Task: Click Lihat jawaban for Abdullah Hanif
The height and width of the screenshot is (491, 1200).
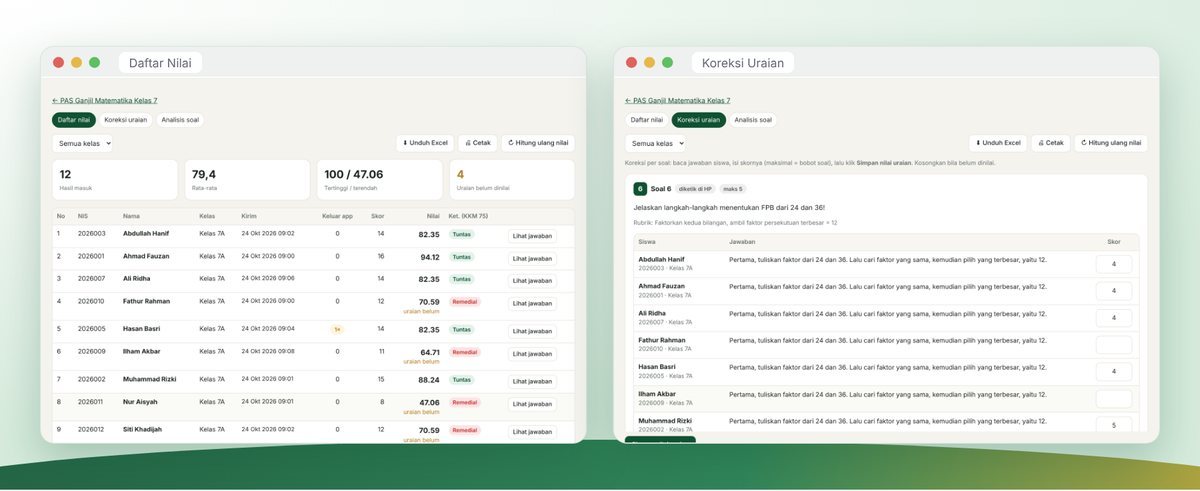Action: (532, 236)
